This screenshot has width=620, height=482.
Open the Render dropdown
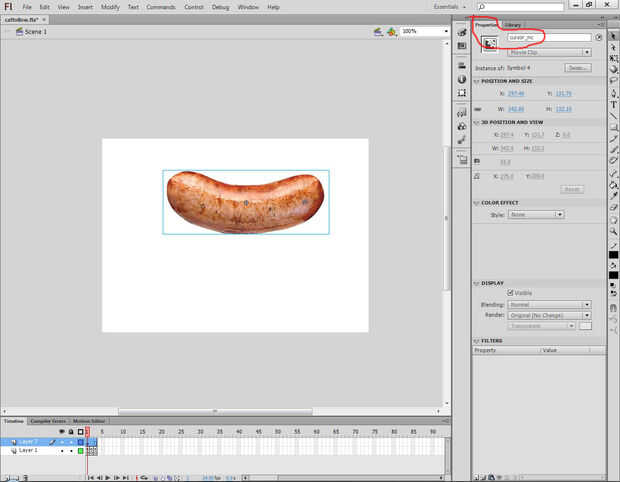coord(549,315)
